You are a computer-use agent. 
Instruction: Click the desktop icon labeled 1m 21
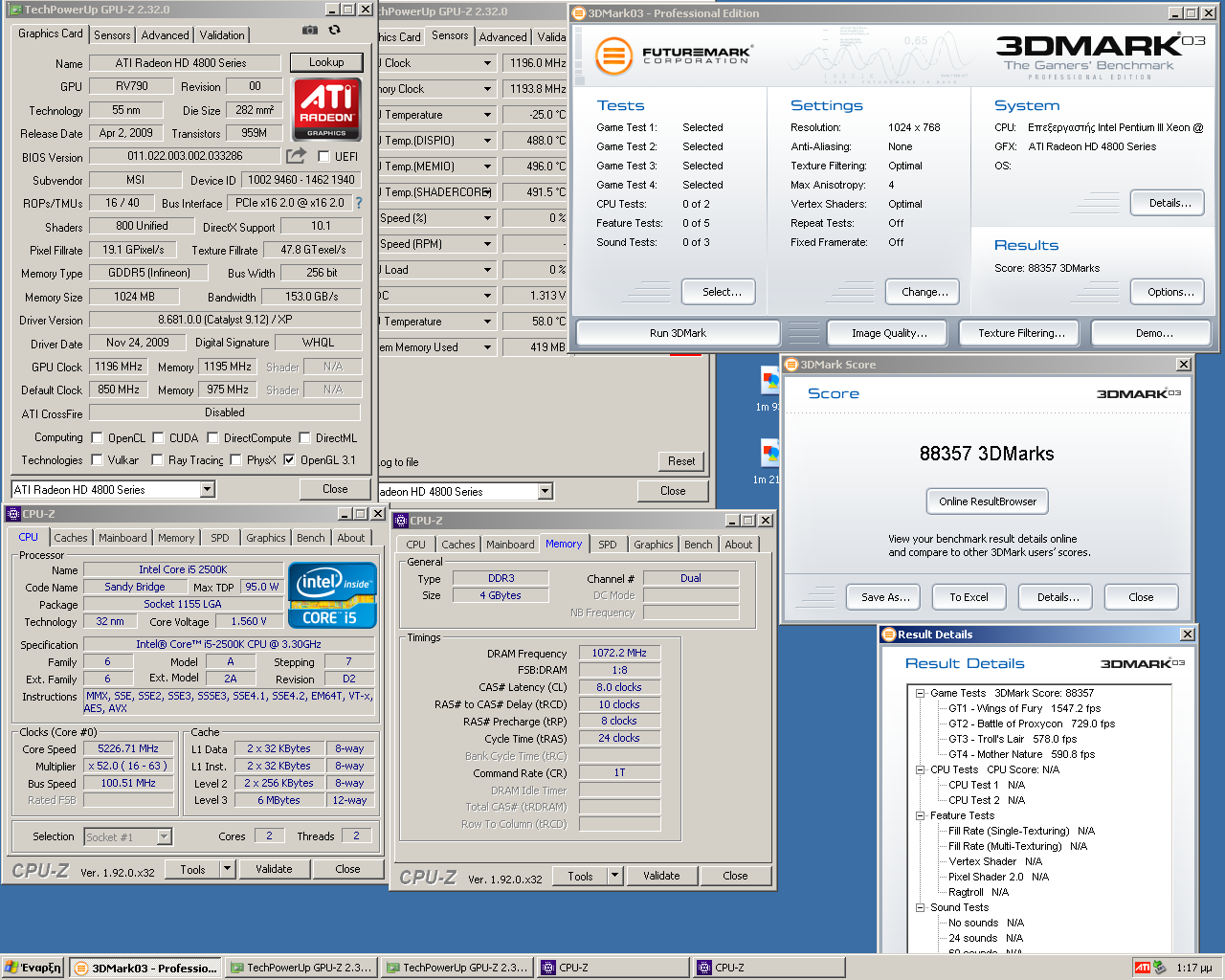769,454
